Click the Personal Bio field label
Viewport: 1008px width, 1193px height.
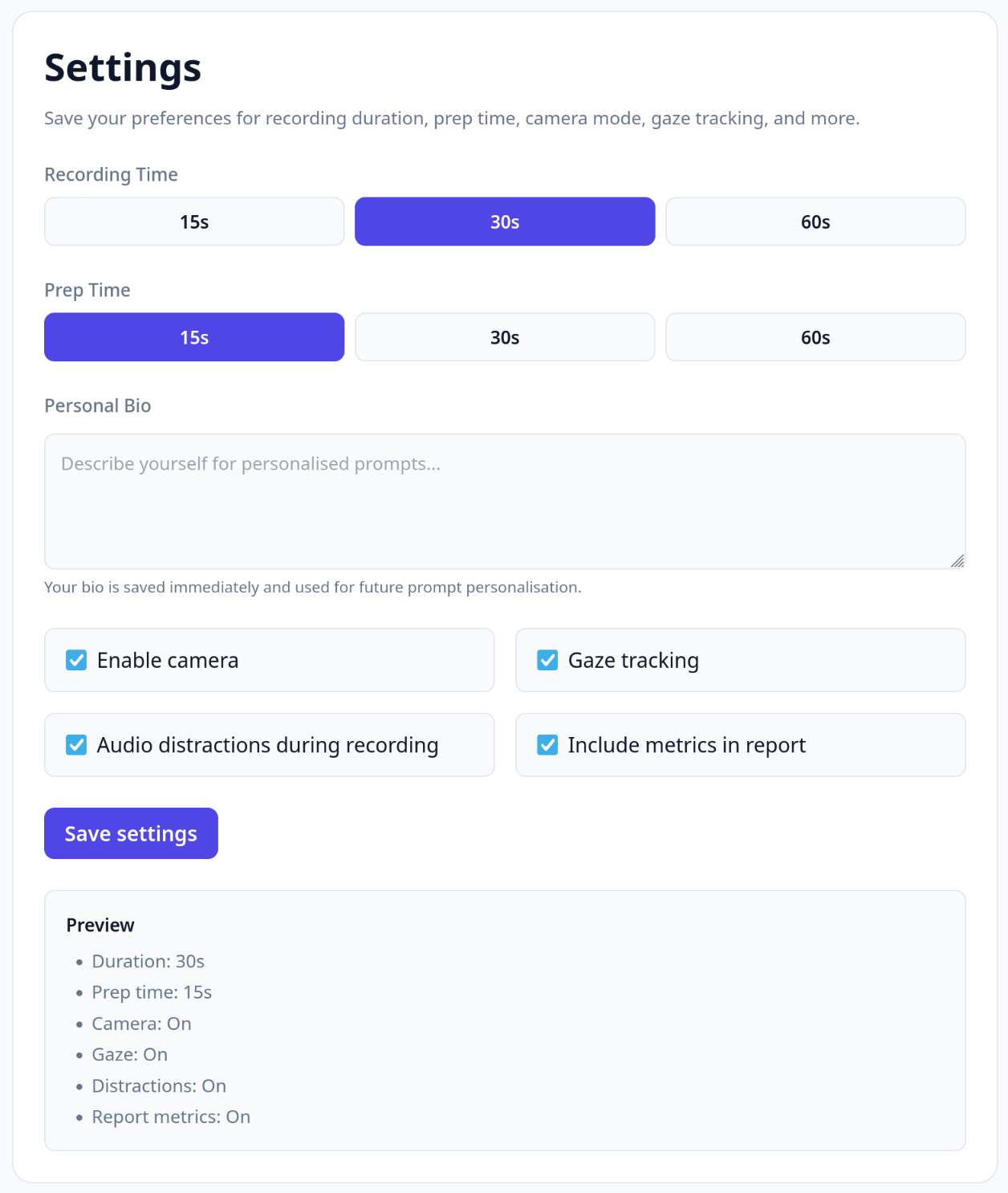[98, 405]
